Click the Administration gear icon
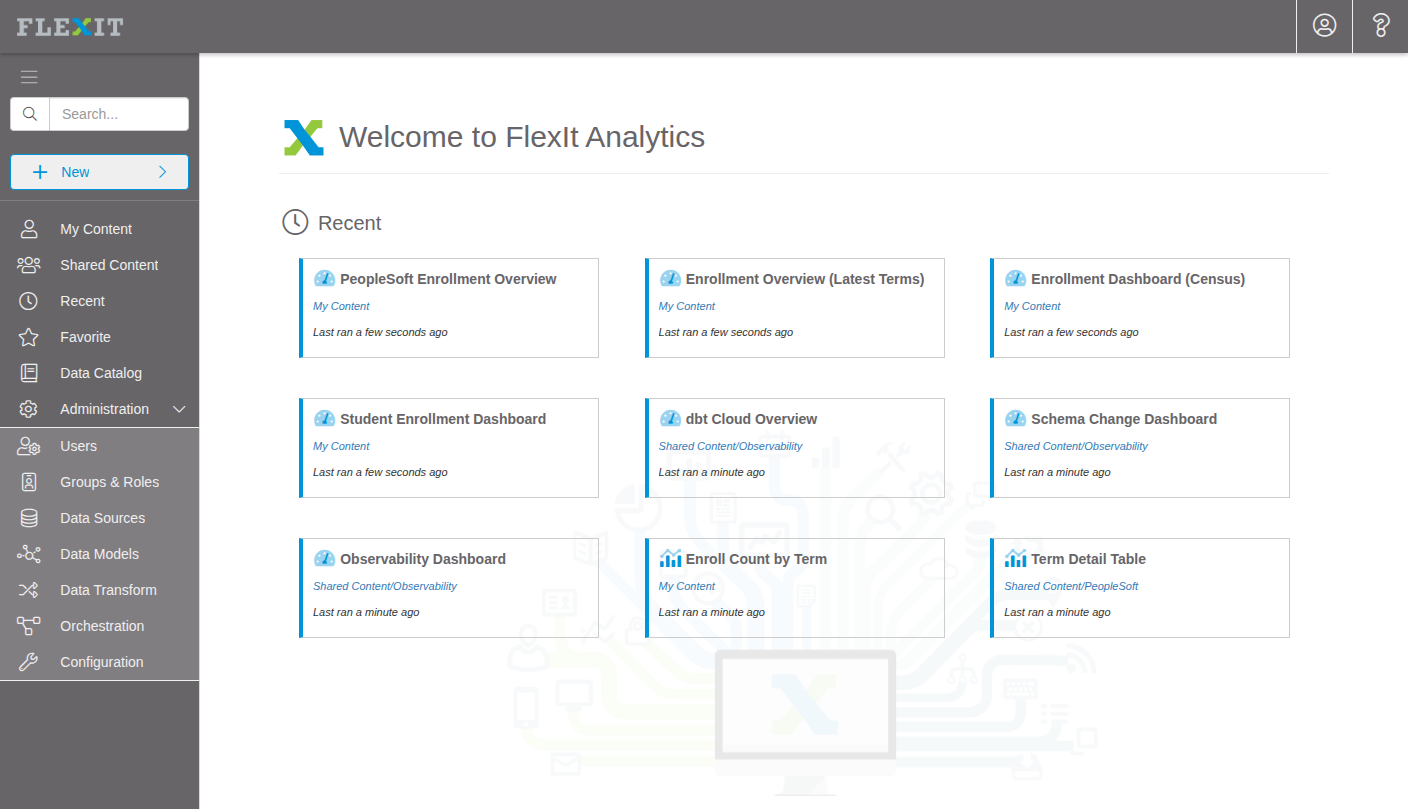The height and width of the screenshot is (809, 1408). pyautogui.click(x=29, y=409)
